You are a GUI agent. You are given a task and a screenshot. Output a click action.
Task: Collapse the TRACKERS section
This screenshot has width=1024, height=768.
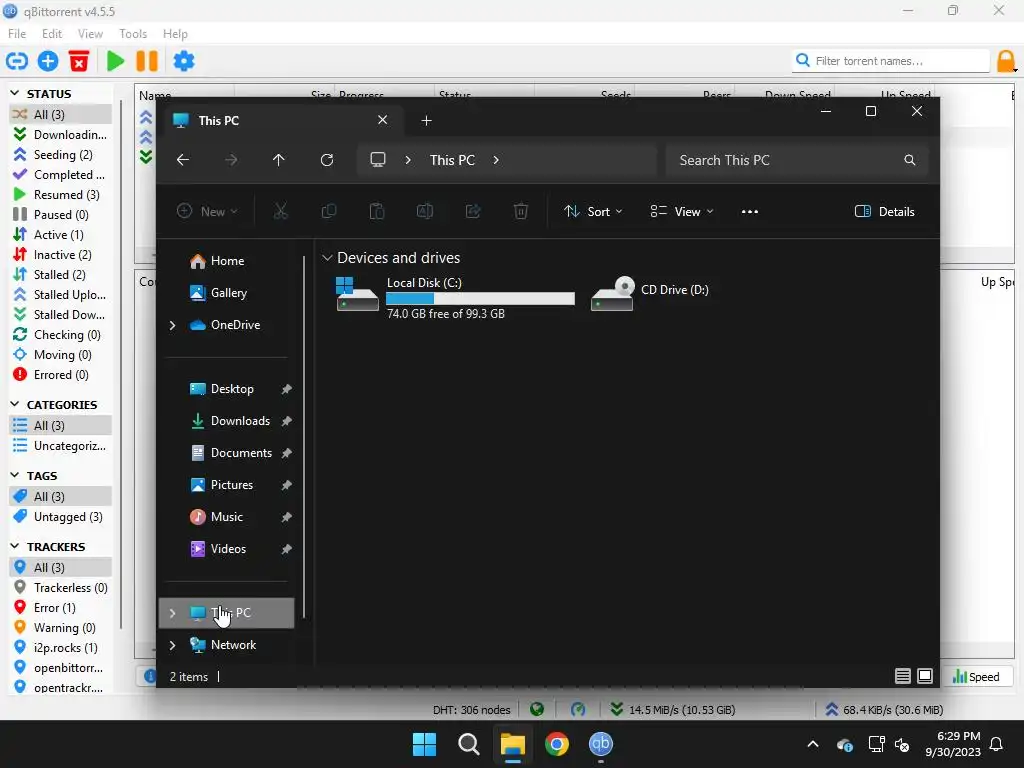point(15,546)
